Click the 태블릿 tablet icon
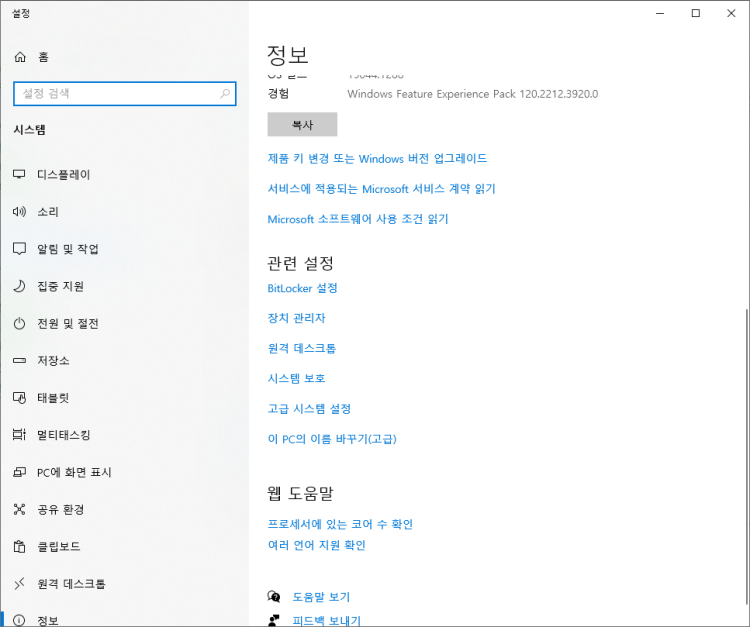750x627 pixels. click(19, 397)
